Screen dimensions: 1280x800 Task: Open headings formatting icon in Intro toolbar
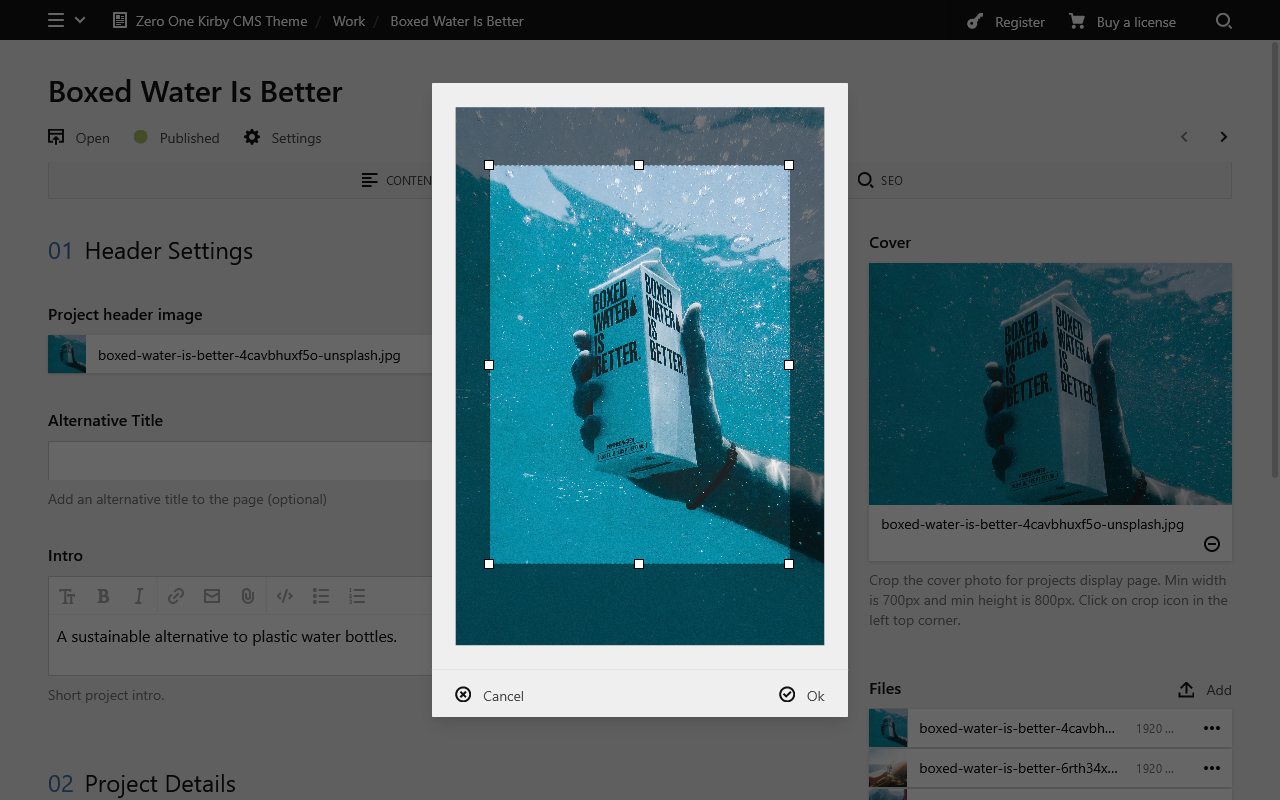(x=67, y=596)
